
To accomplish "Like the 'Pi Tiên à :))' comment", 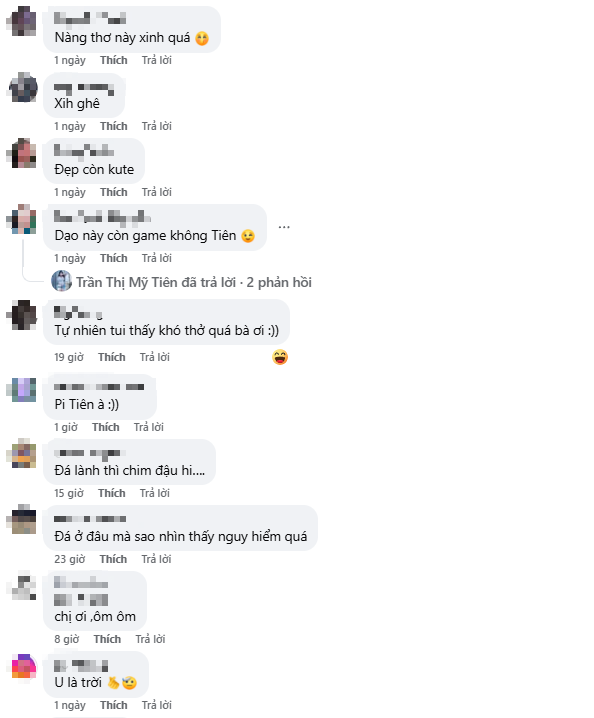I will [x=105, y=427].
